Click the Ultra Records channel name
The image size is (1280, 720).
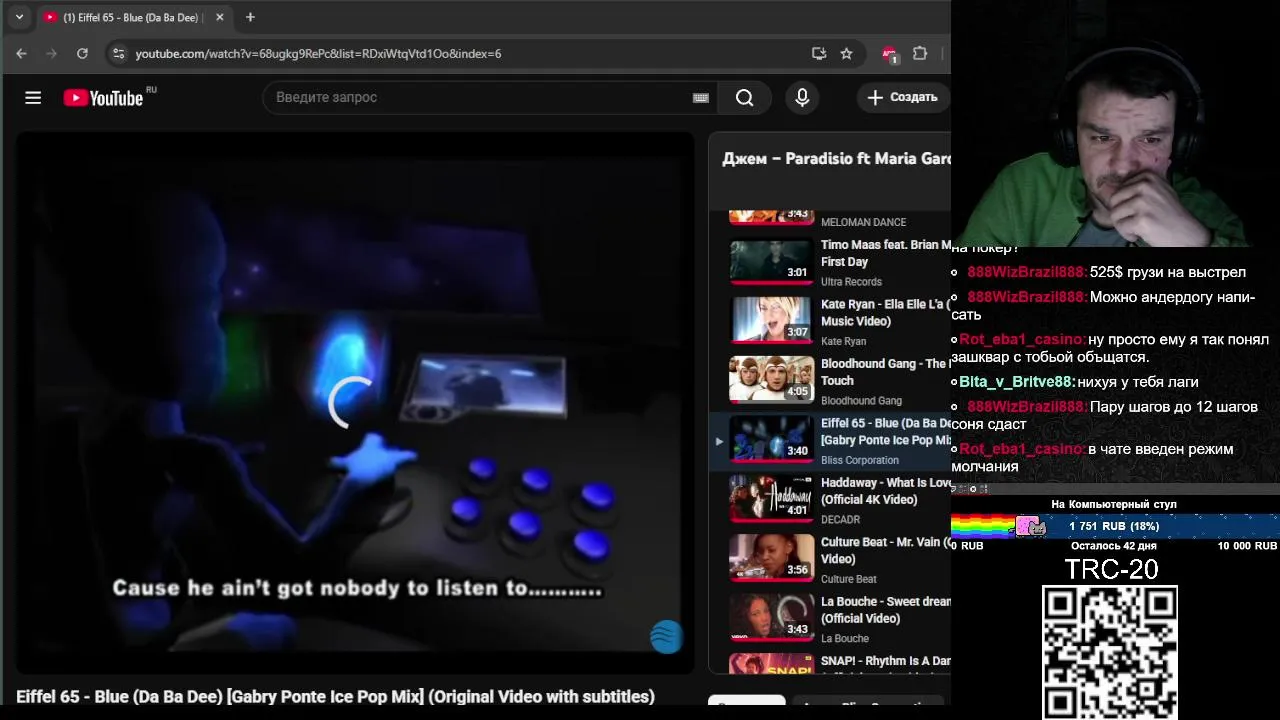[x=851, y=282]
